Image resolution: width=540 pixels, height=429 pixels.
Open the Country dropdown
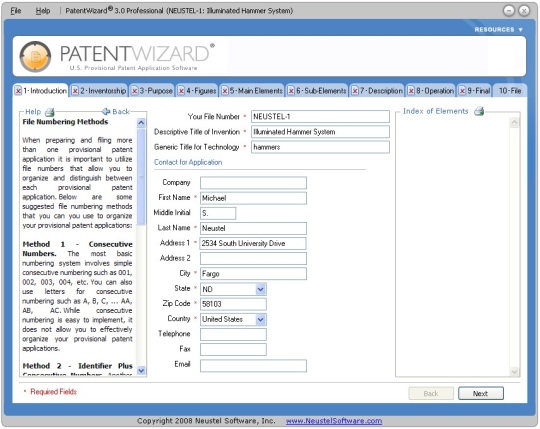point(261,320)
